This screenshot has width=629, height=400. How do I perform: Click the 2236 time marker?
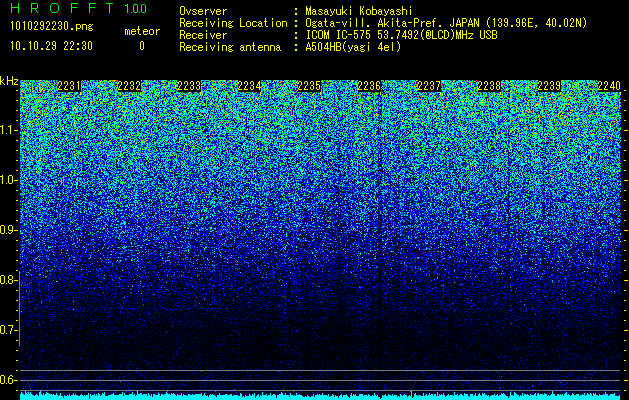coord(369,86)
